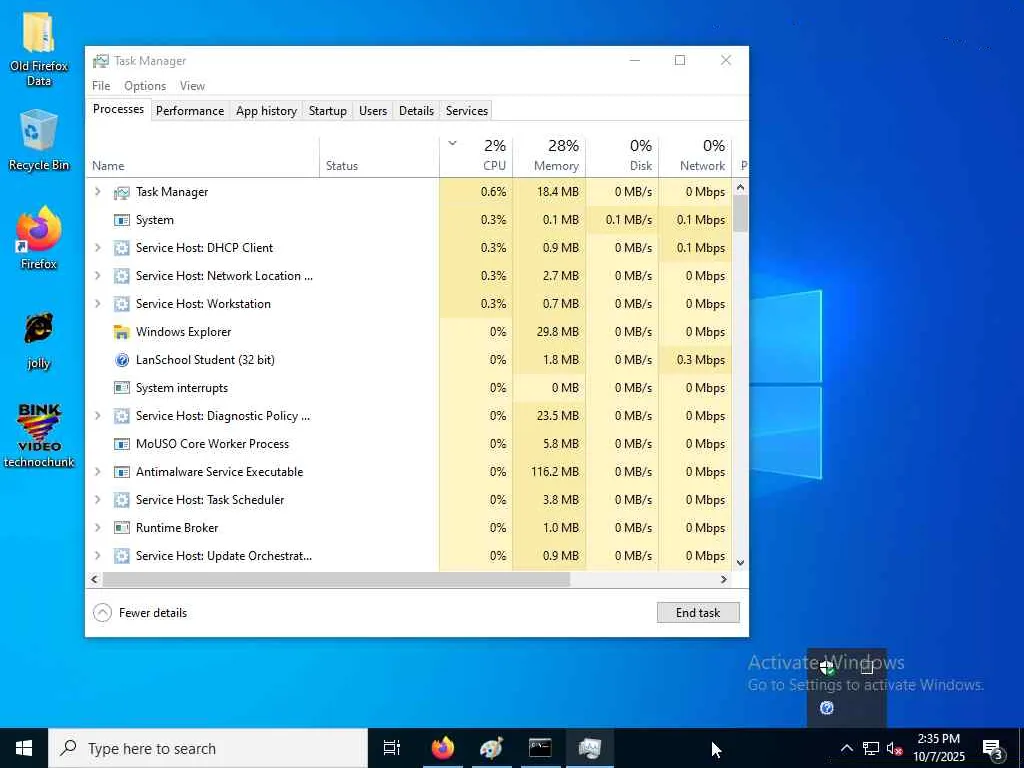Open the Command Prompt taskbar icon
The width and height of the screenshot is (1024, 768).
tap(540, 748)
